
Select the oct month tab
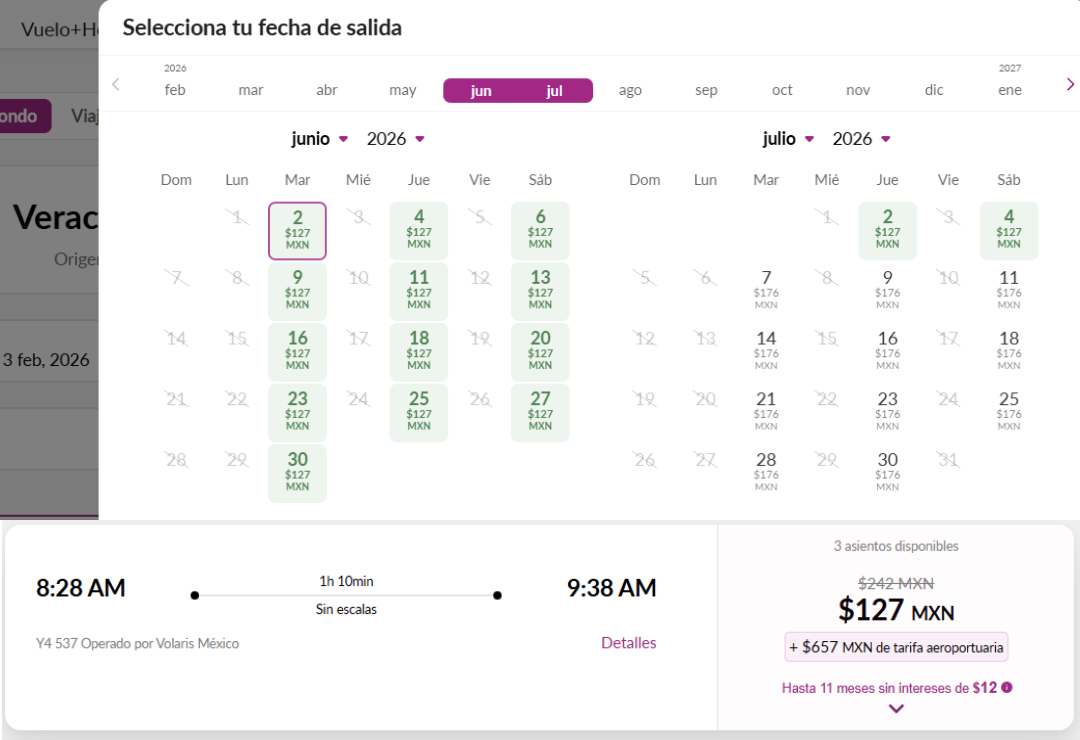tap(782, 89)
